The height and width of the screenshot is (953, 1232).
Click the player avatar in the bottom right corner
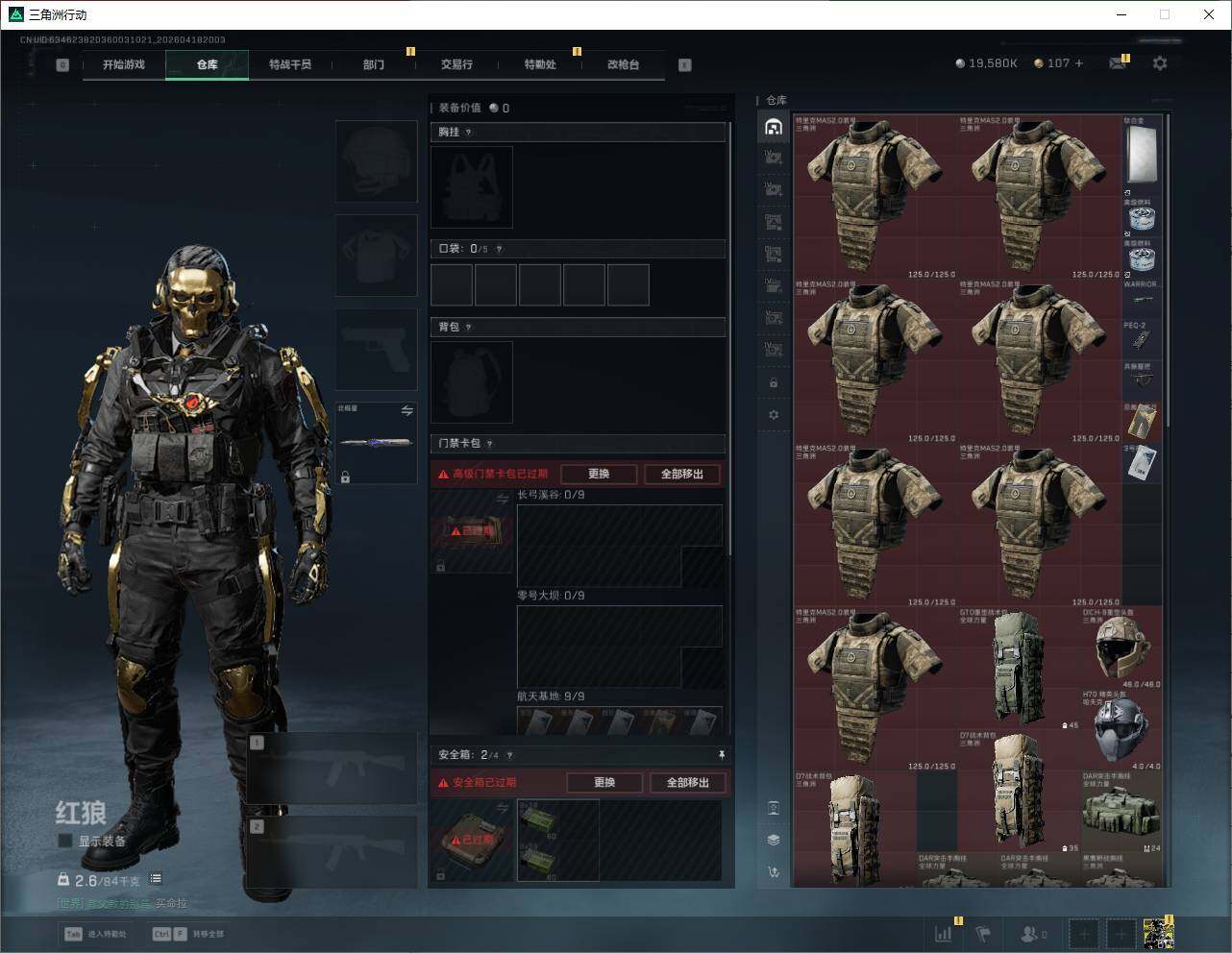(x=1158, y=934)
